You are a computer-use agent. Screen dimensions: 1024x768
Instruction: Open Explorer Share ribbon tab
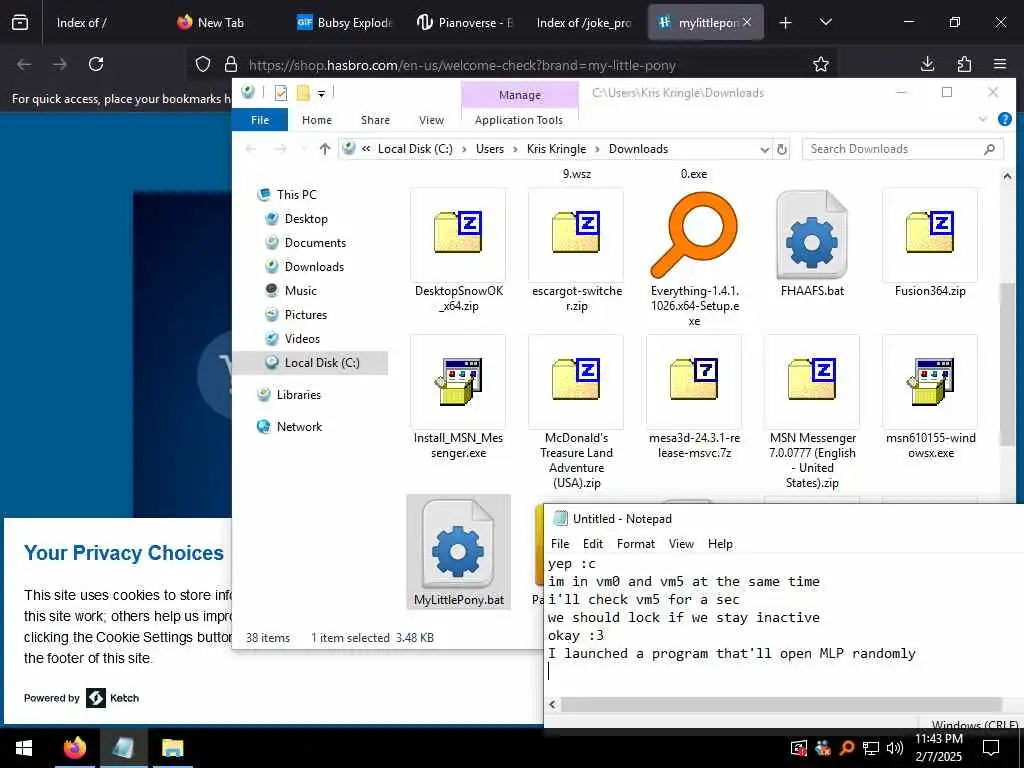pos(375,120)
